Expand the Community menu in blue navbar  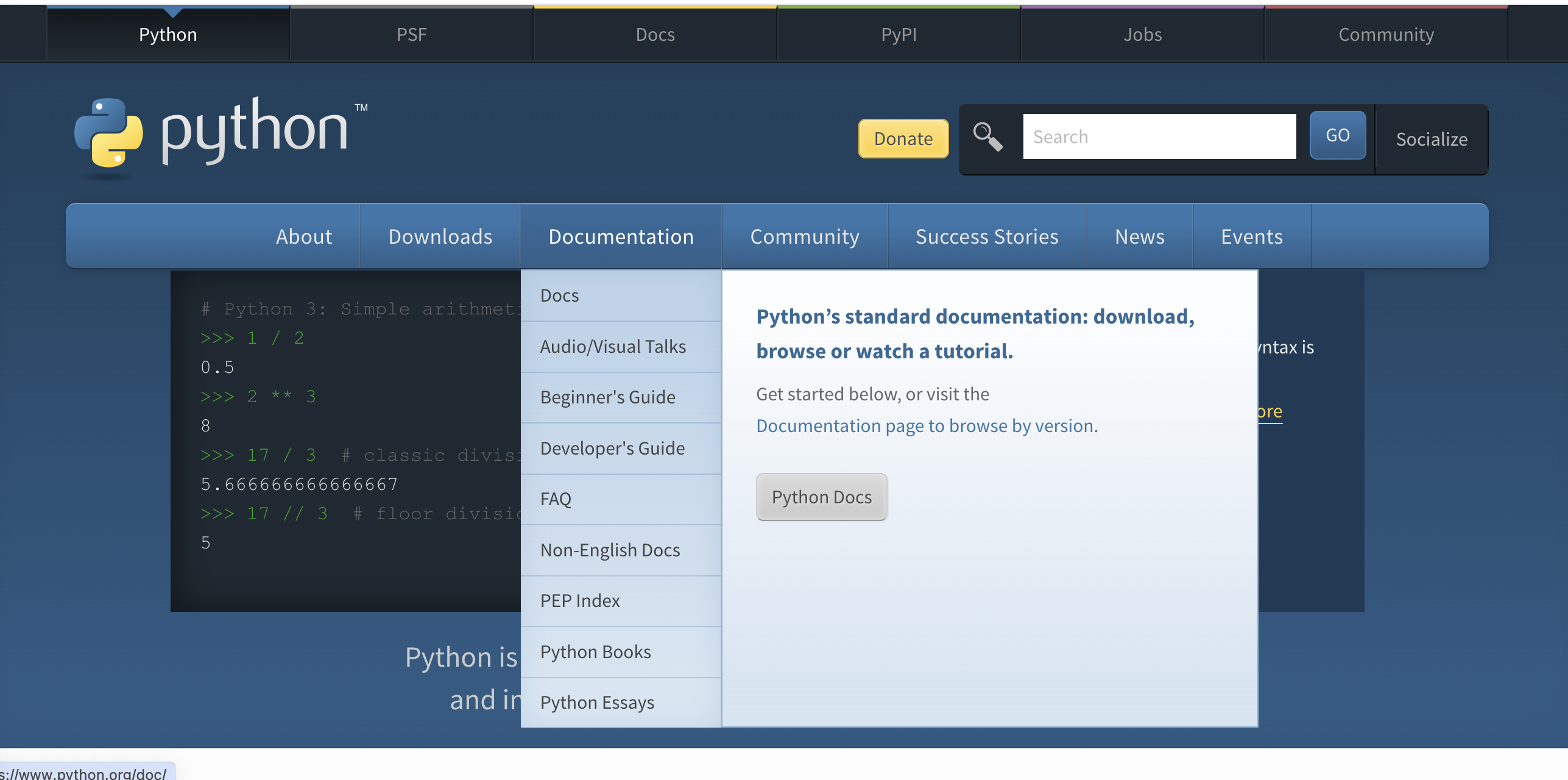(804, 236)
